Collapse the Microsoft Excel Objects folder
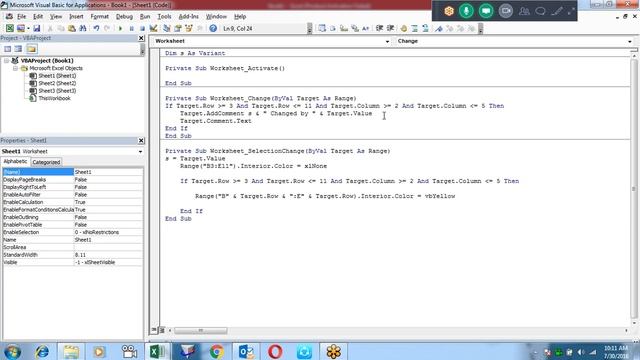This screenshot has height=360, width=640. pyautogui.click(x=15, y=68)
